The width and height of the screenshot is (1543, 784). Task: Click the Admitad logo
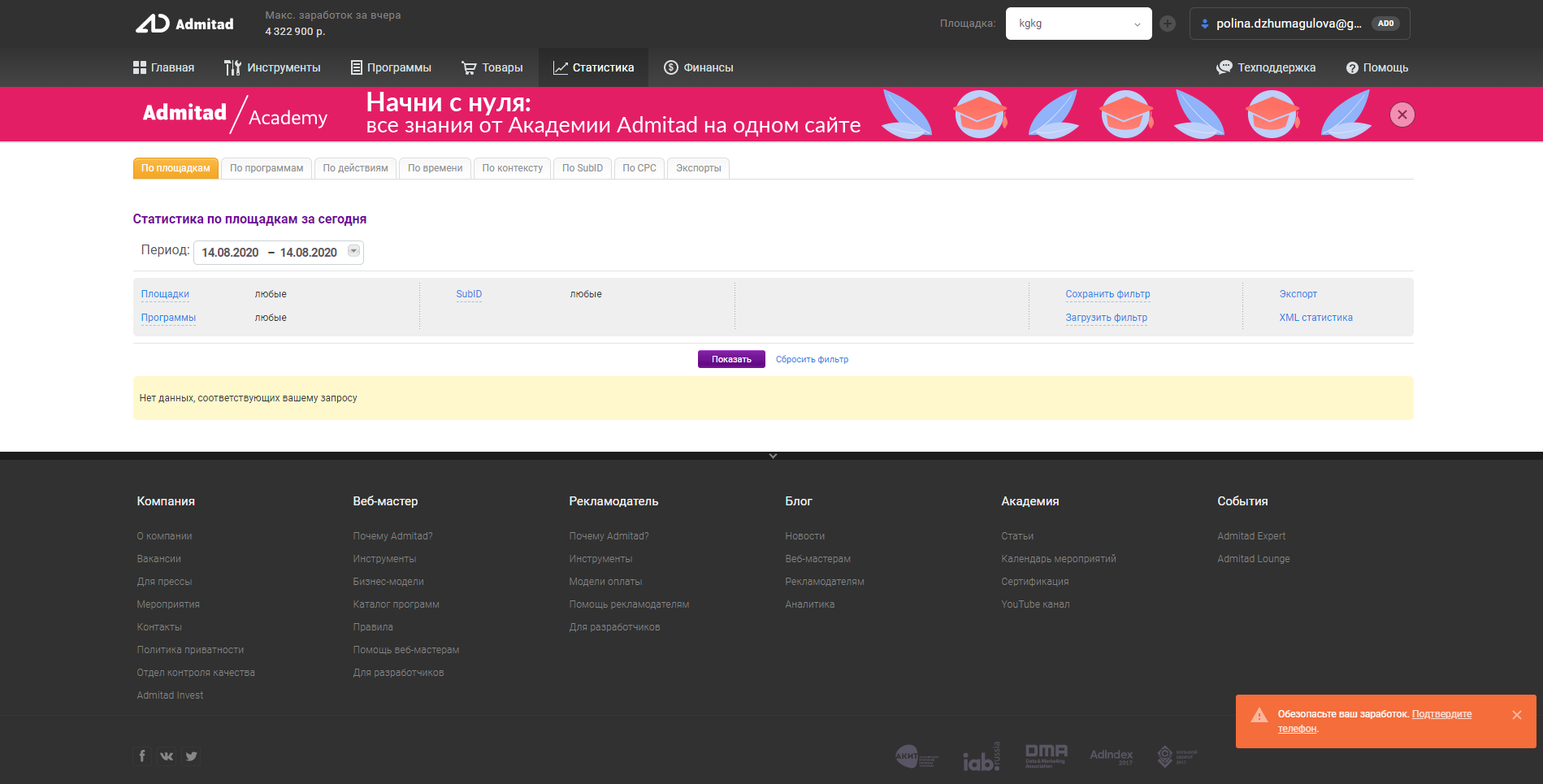[x=184, y=24]
